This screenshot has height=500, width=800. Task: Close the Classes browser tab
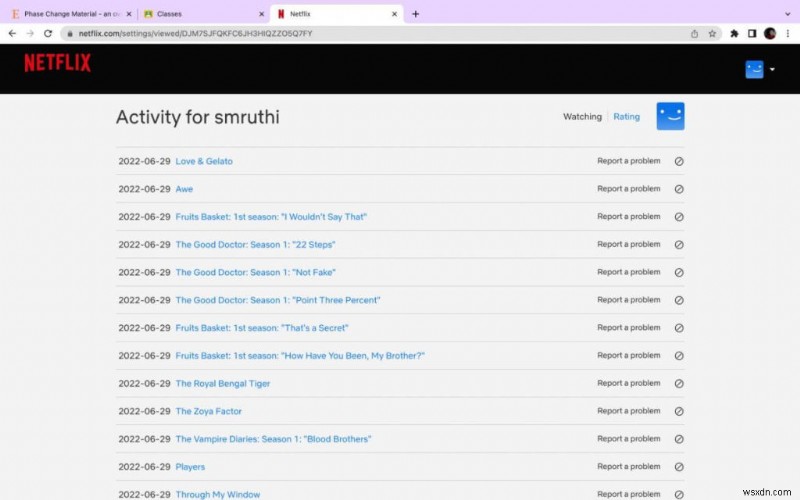261,14
